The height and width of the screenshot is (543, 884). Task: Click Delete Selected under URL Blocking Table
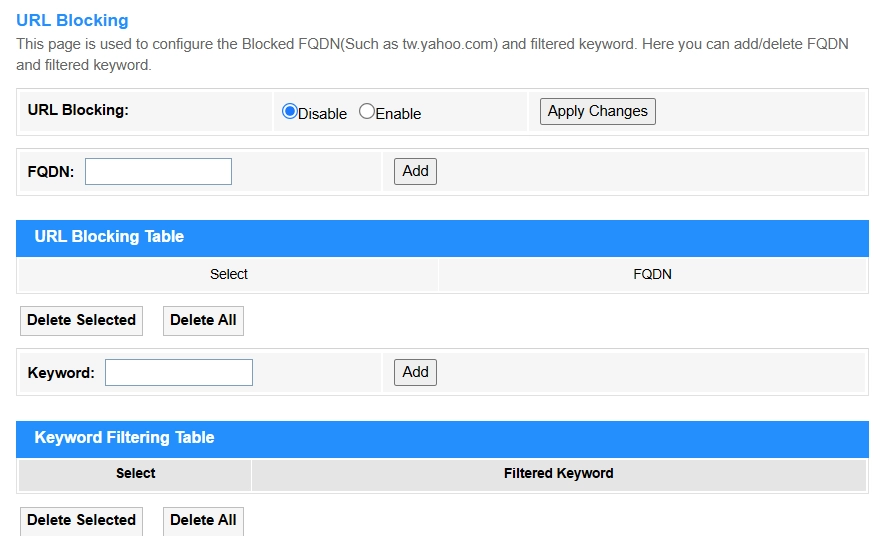[x=81, y=320]
